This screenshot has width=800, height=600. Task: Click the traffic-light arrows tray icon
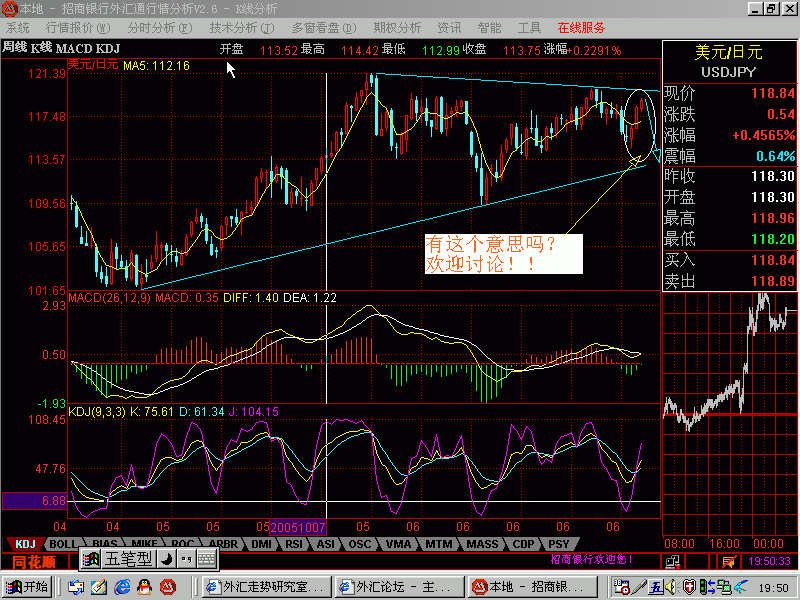pos(707,587)
